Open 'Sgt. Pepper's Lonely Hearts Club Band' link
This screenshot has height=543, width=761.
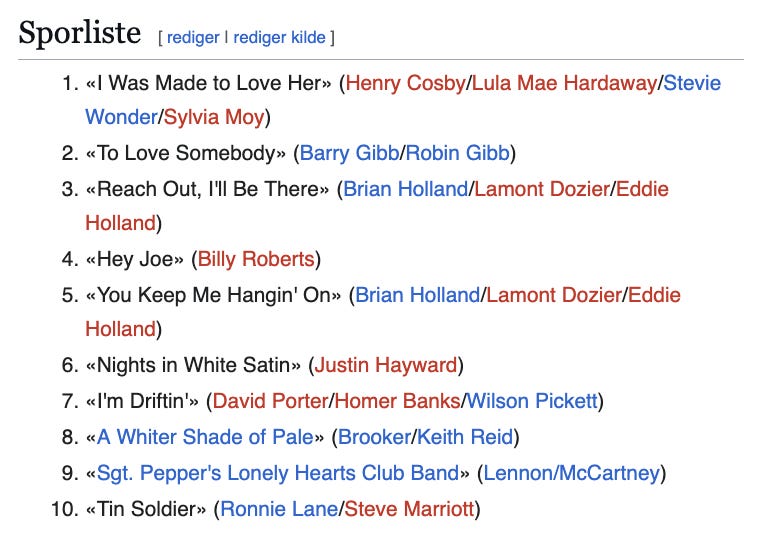click(x=278, y=473)
